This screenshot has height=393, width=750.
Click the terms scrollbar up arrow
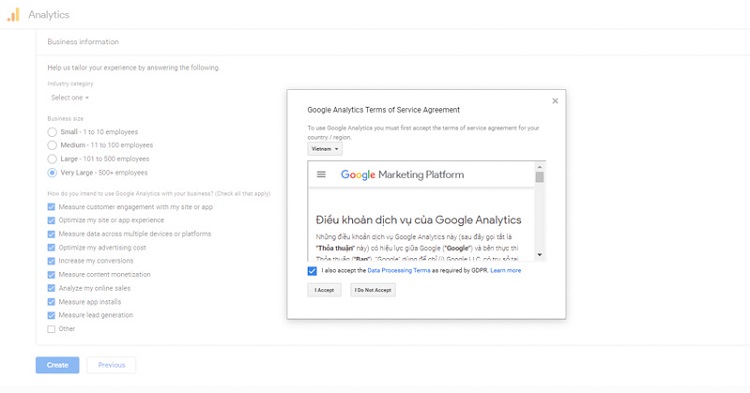coord(540,167)
